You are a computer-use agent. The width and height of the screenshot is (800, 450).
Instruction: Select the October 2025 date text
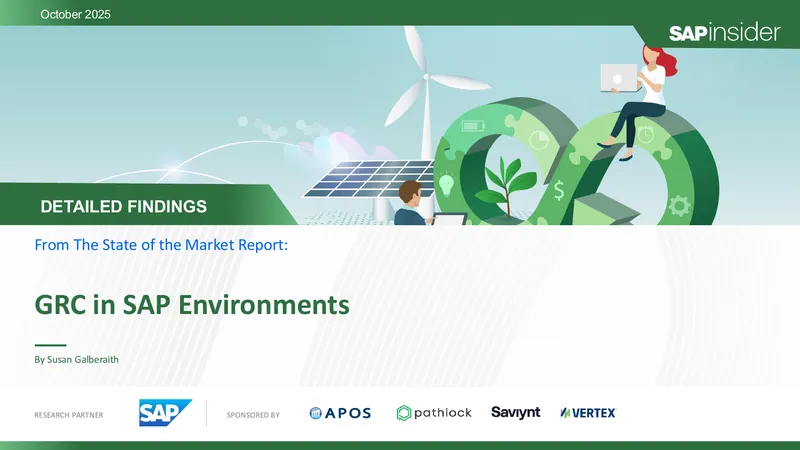pos(76,14)
